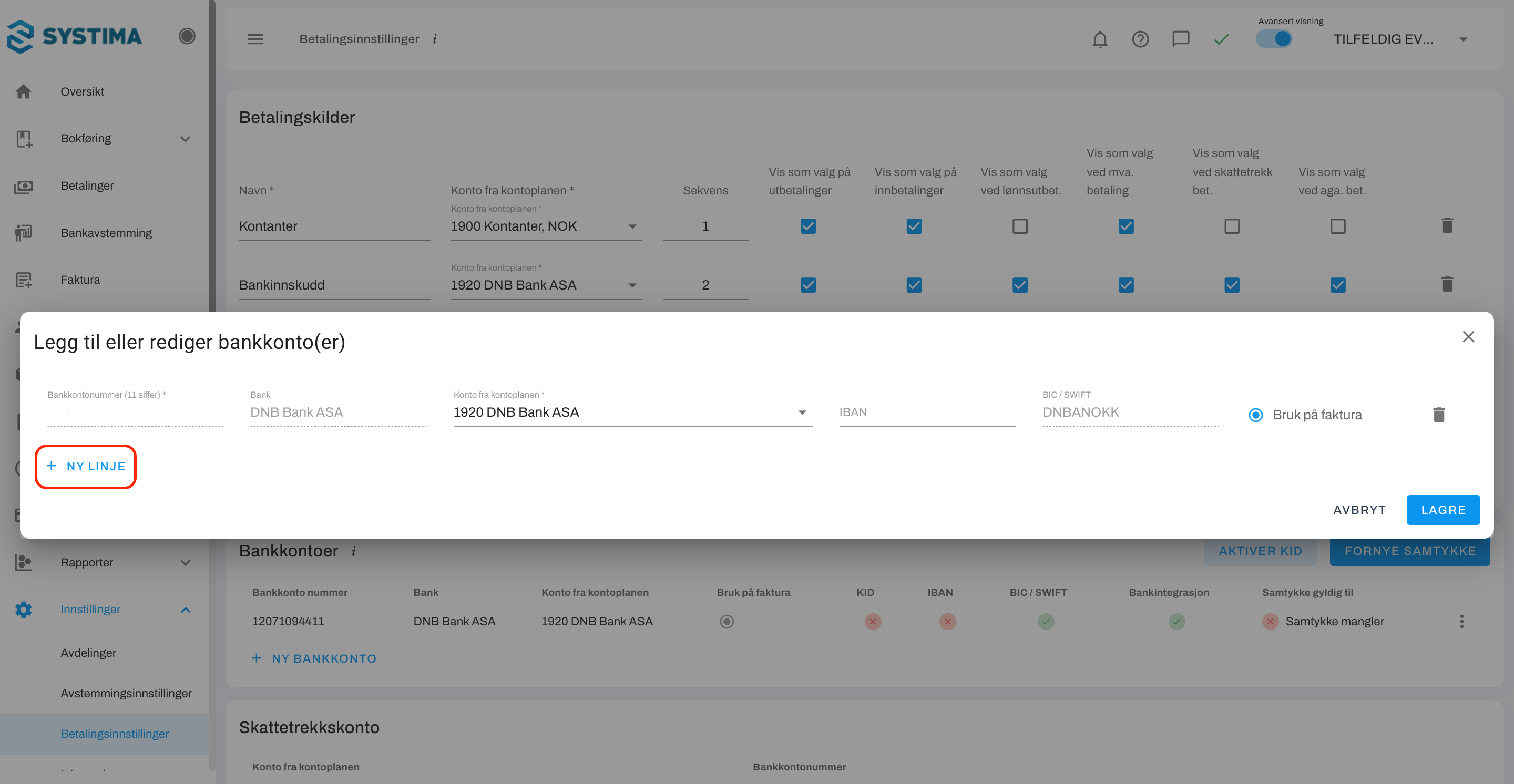Image resolution: width=1514 pixels, height=784 pixels.
Task: Toggle the Avansert visning switch
Action: [x=1274, y=39]
